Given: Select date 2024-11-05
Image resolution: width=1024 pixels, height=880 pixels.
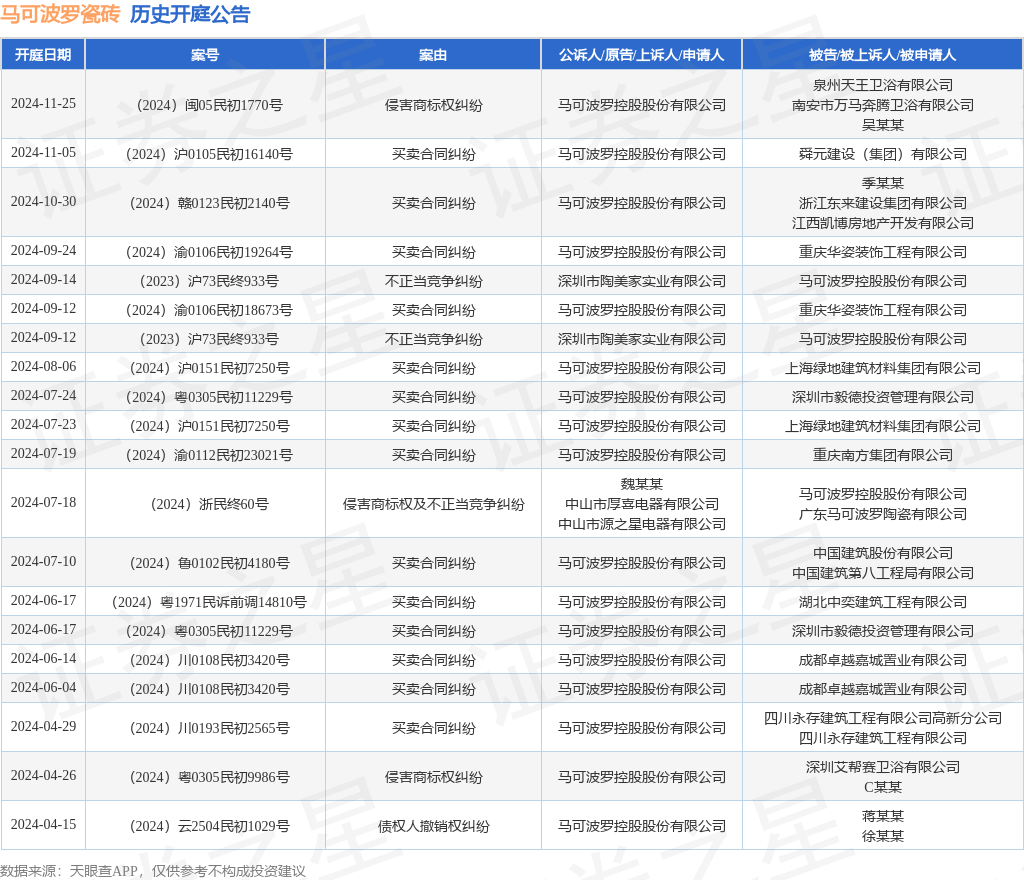Looking at the screenshot, I should (x=43, y=153).
